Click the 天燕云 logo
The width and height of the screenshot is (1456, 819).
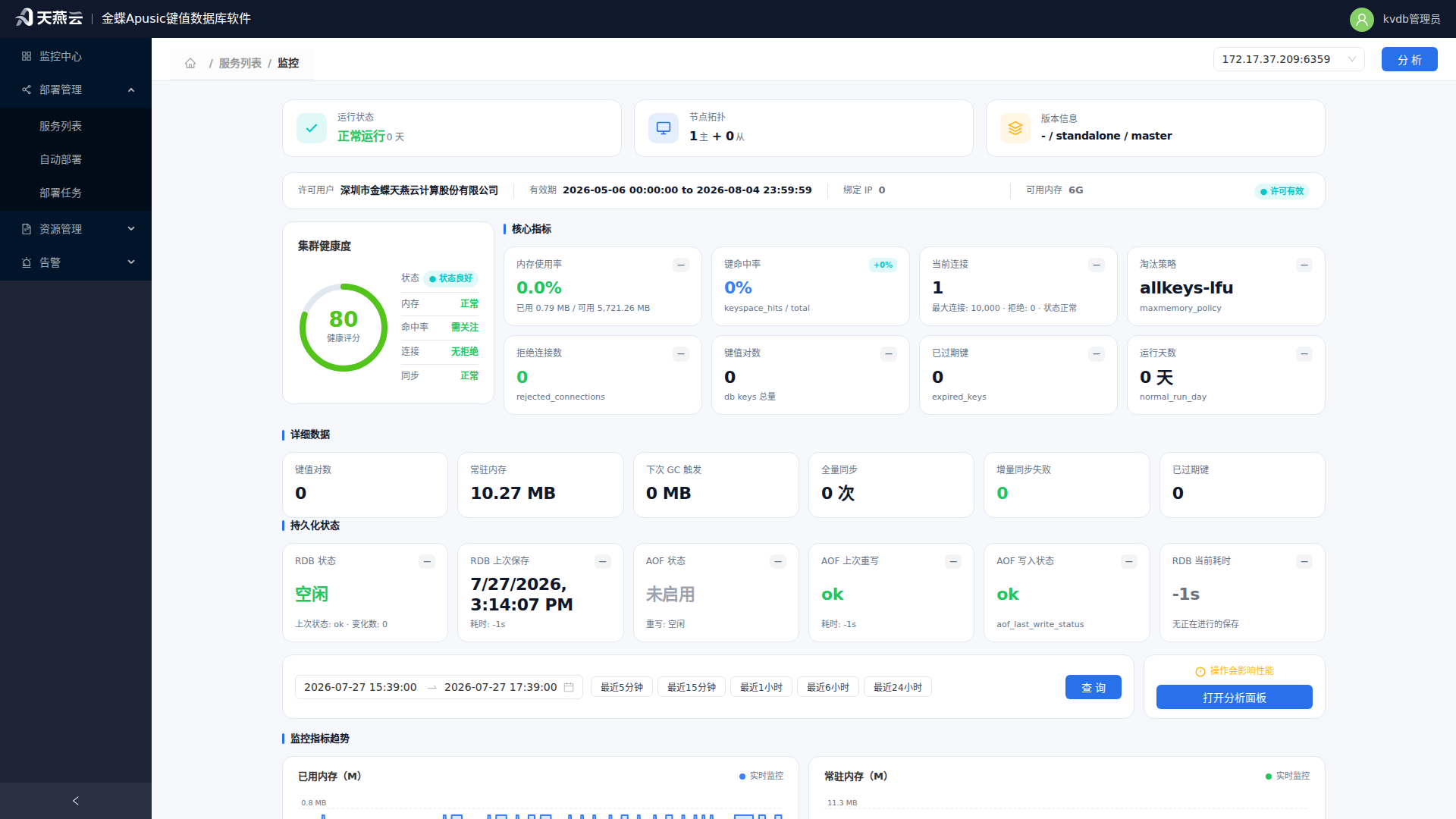click(49, 18)
